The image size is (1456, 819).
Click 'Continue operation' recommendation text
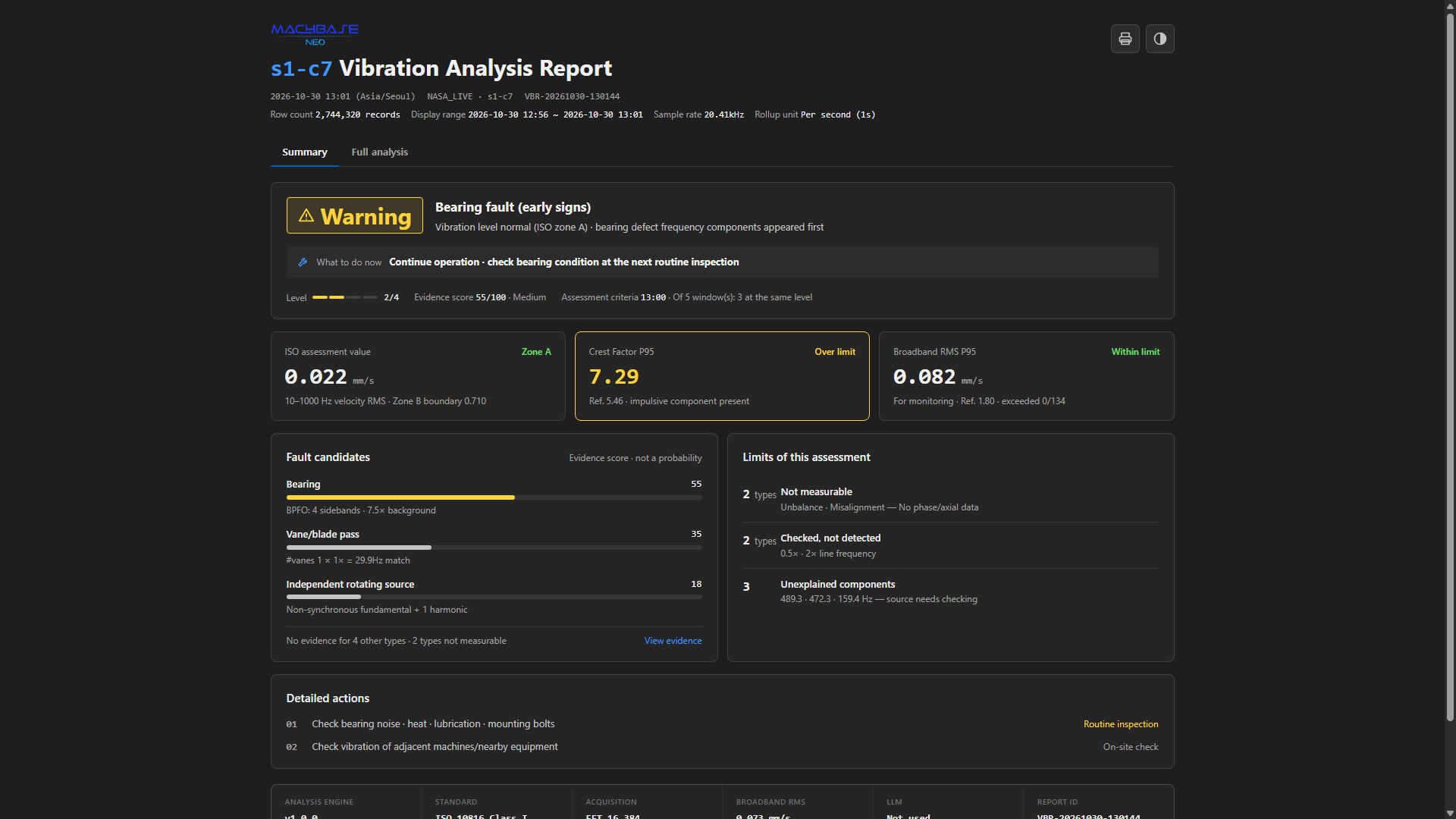[564, 262]
